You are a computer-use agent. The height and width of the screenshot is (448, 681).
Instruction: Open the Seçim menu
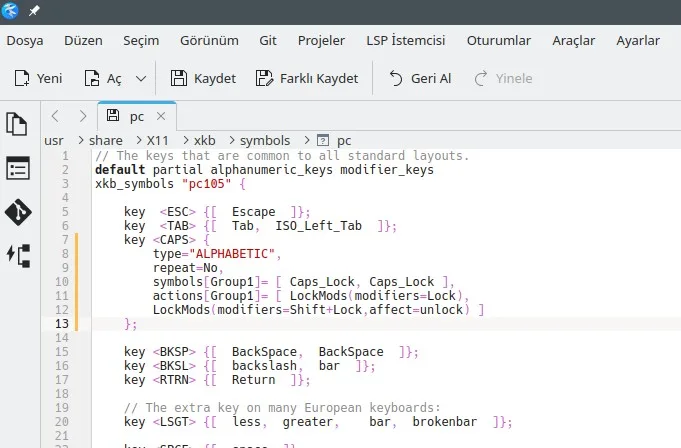click(141, 40)
